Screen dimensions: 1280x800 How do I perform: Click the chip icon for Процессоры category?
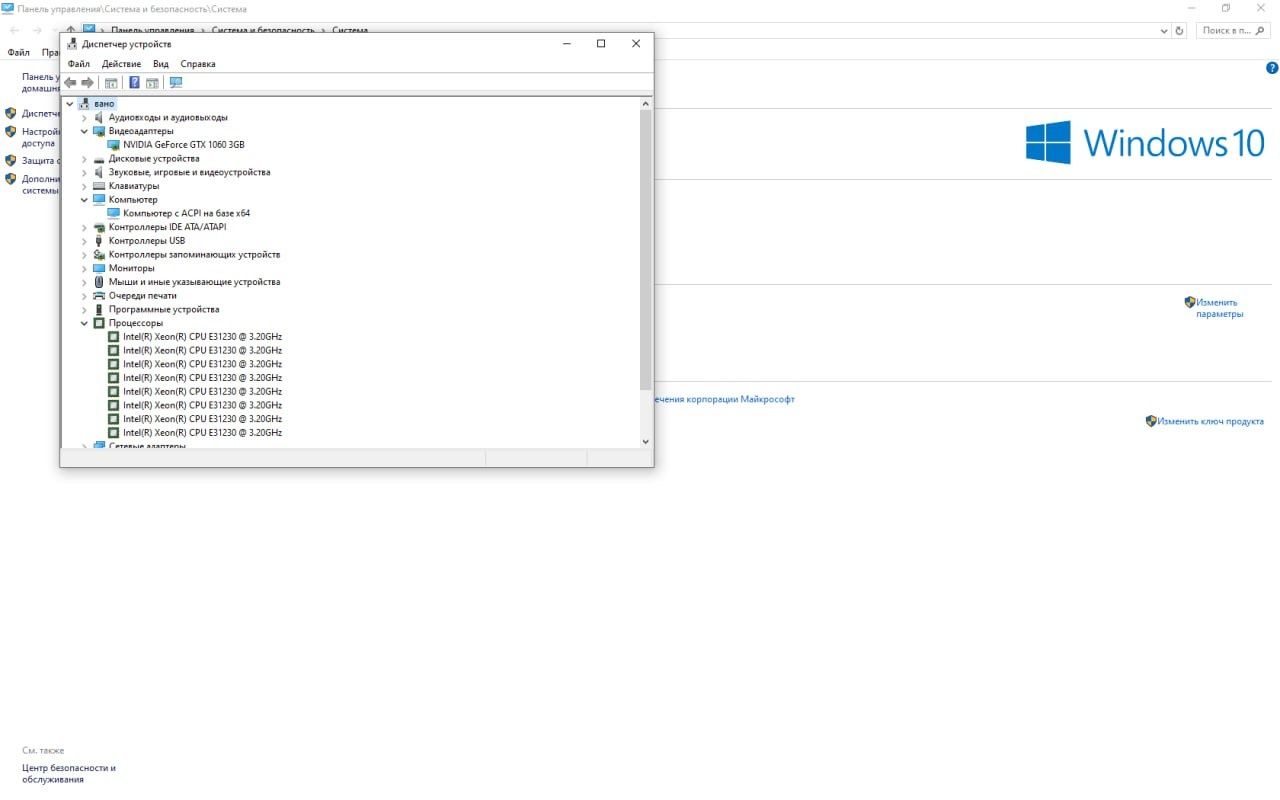click(99, 323)
